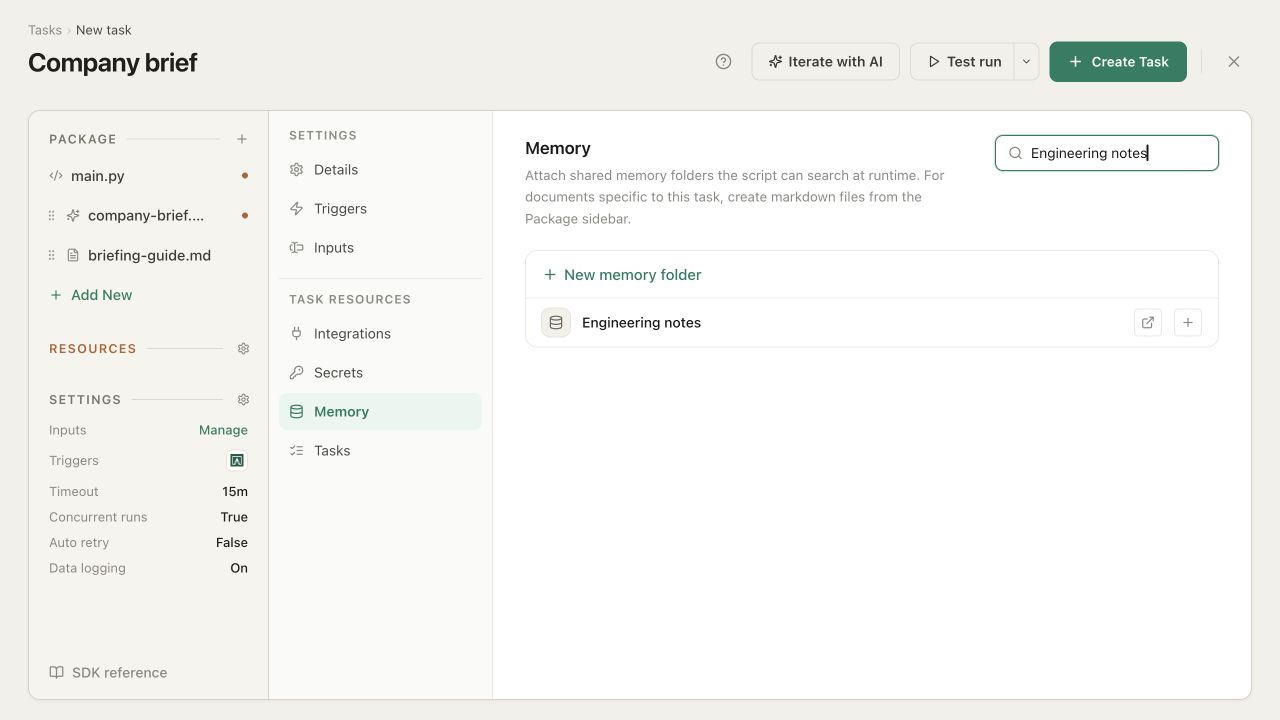Click the database icon on Engineering notes row
1280x720 pixels.
point(556,323)
